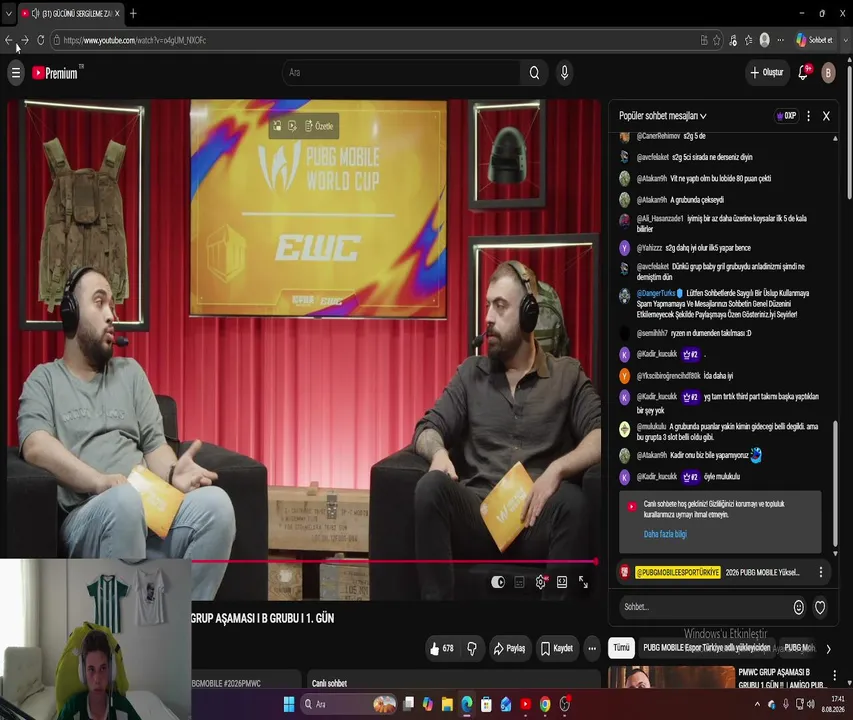Image resolution: width=853 pixels, height=720 pixels.
Task: Start voice search with microphone icon
Action: pyautogui.click(x=564, y=72)
